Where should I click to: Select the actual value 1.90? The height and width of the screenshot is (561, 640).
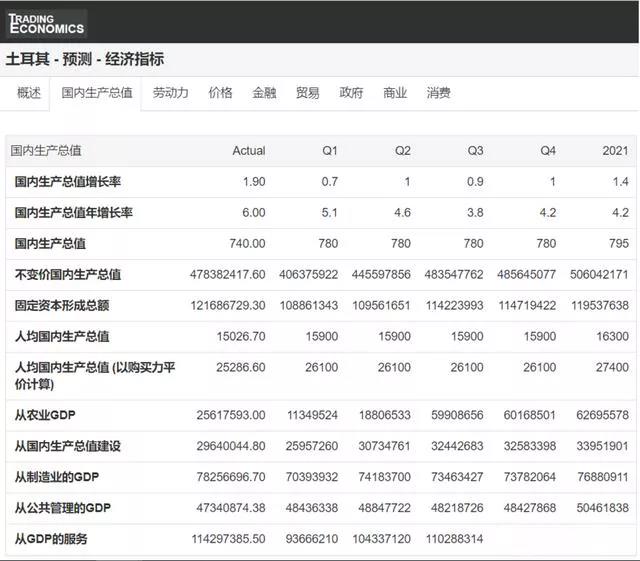(254, 181)
